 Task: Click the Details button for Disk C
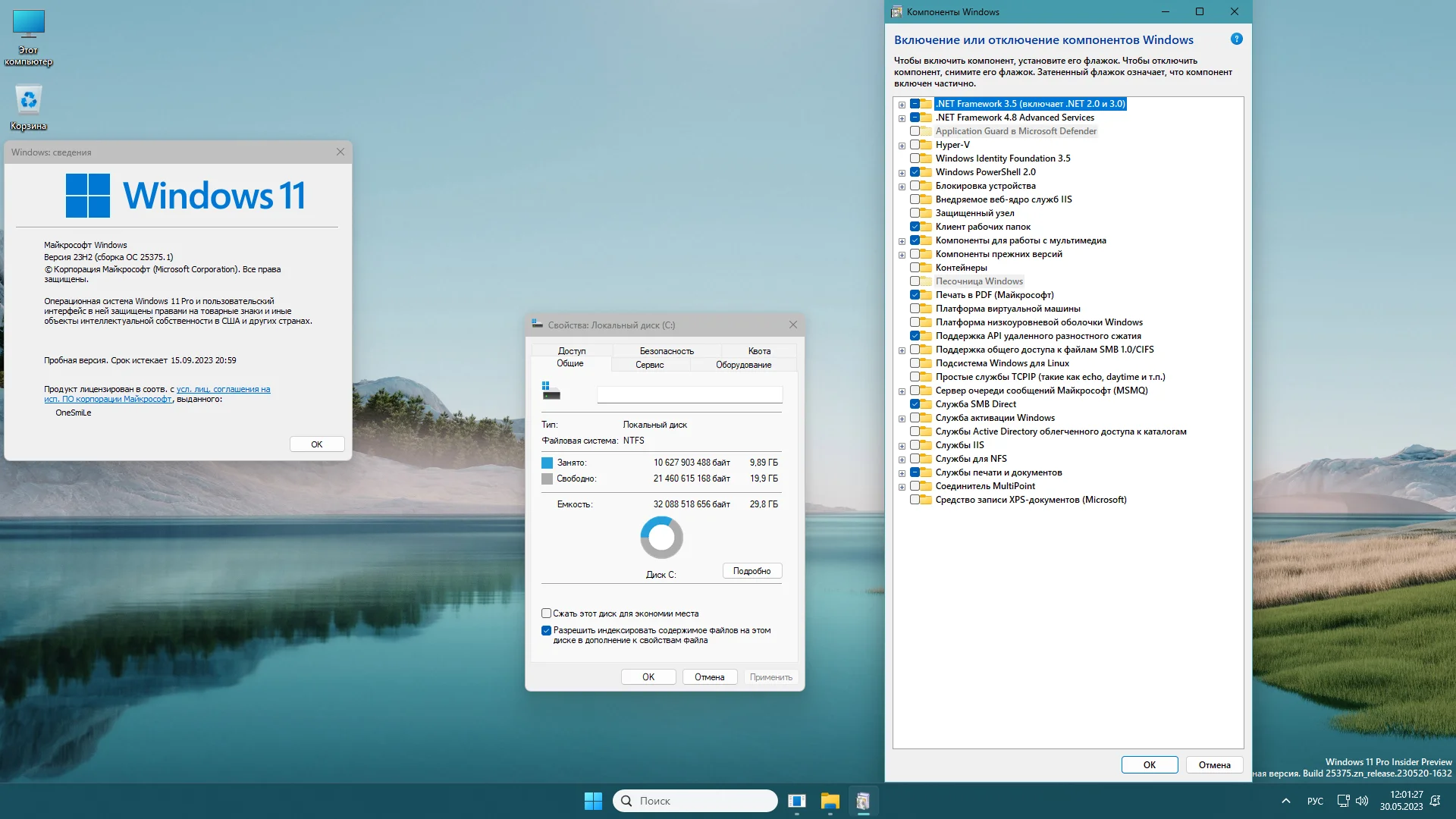click(752, 571)
